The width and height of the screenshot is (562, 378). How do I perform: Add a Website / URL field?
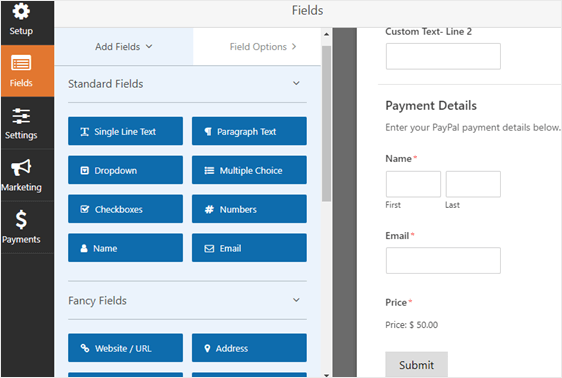125,348
